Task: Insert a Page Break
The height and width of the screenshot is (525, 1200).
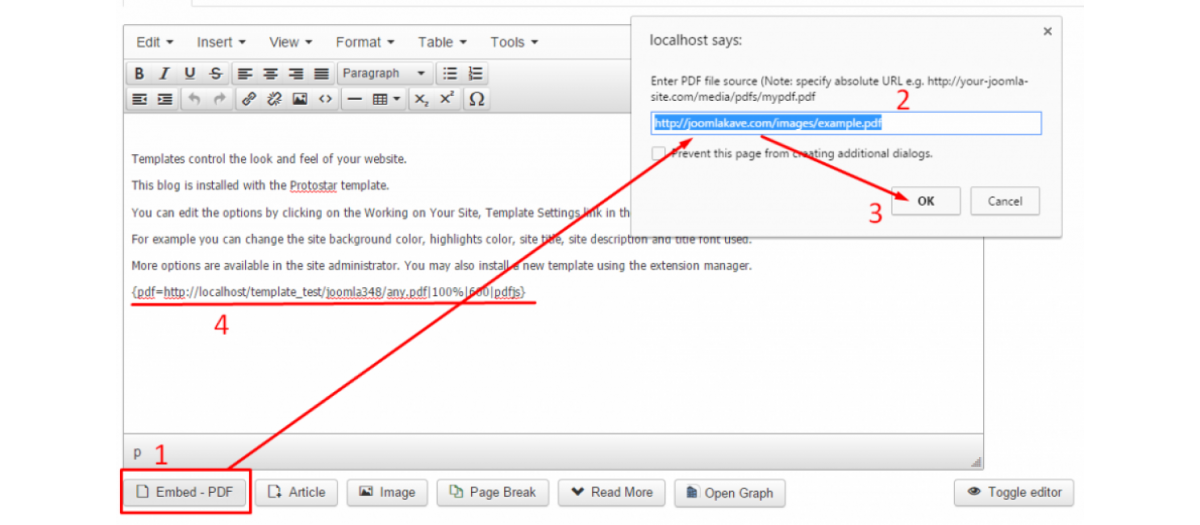Action: tap(493, 492)
